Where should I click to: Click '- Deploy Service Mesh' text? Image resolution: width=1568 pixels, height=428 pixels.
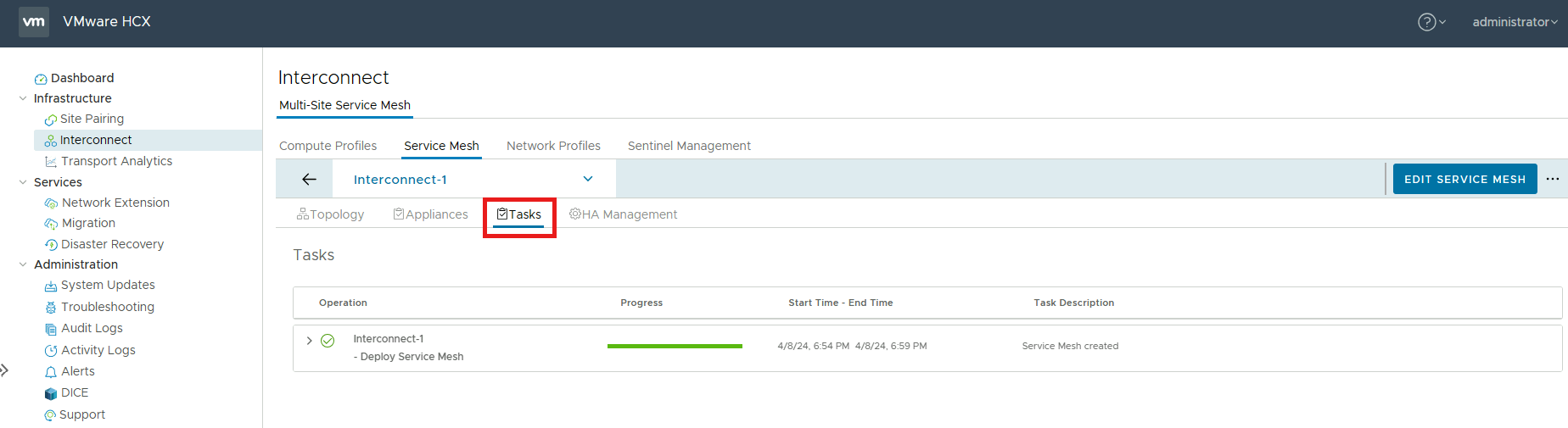(409, 357)
